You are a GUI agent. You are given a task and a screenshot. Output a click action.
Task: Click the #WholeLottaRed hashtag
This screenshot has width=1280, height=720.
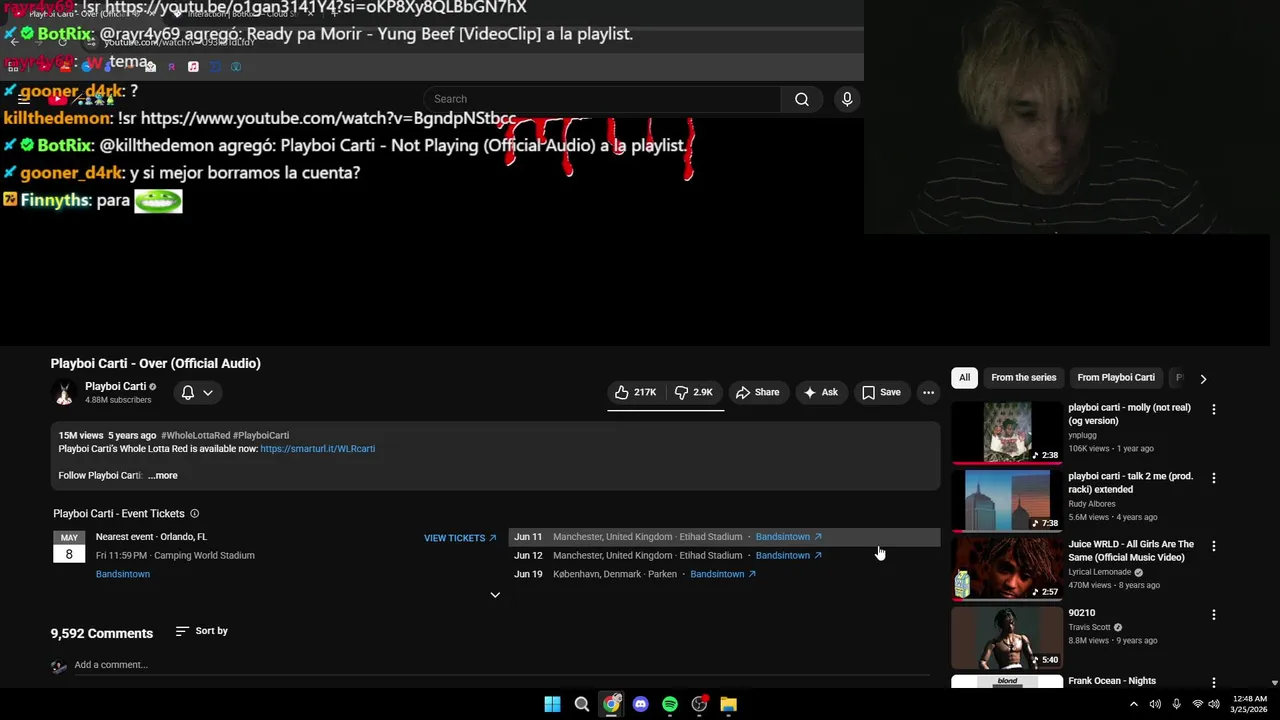(x=196, y=435)
